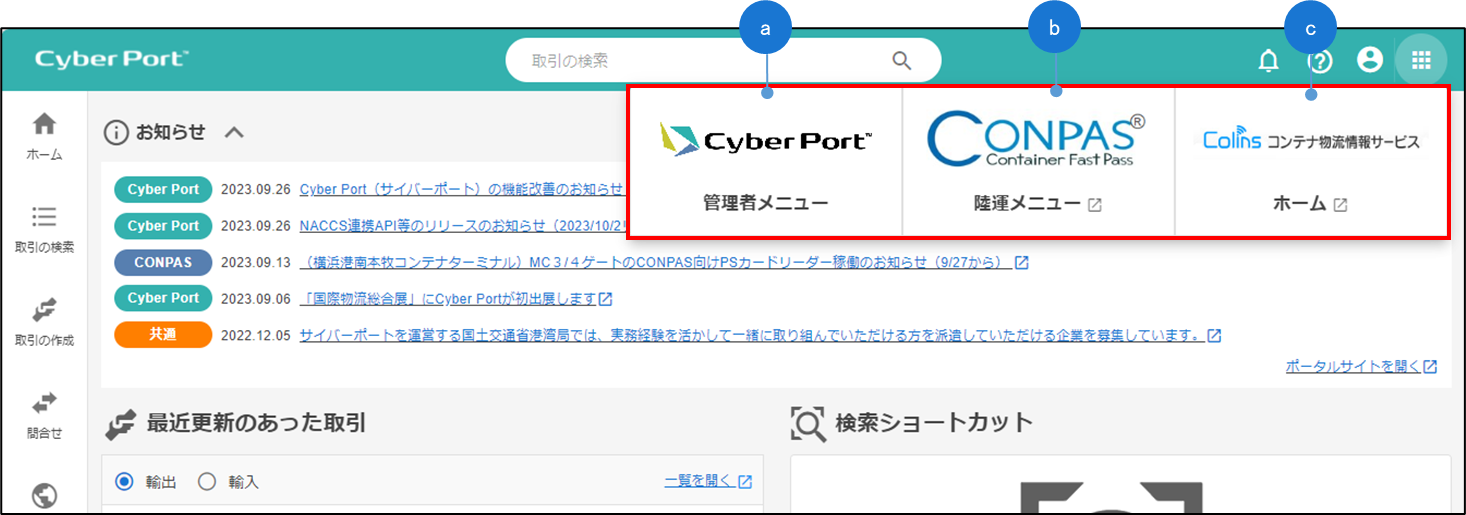Click the notification bell icon
1466x515 pixels.
1268,61
